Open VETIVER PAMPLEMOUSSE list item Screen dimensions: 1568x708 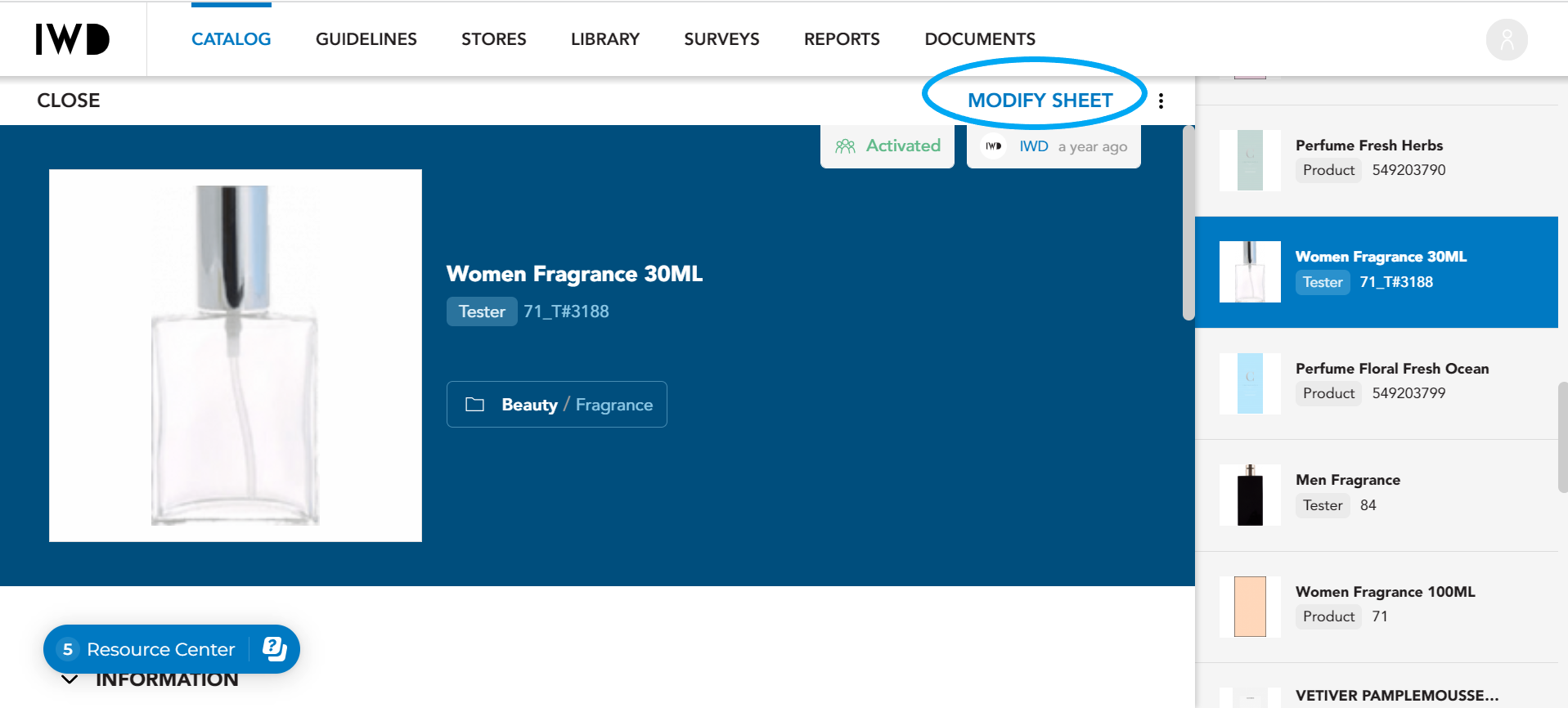[1397, 696]
